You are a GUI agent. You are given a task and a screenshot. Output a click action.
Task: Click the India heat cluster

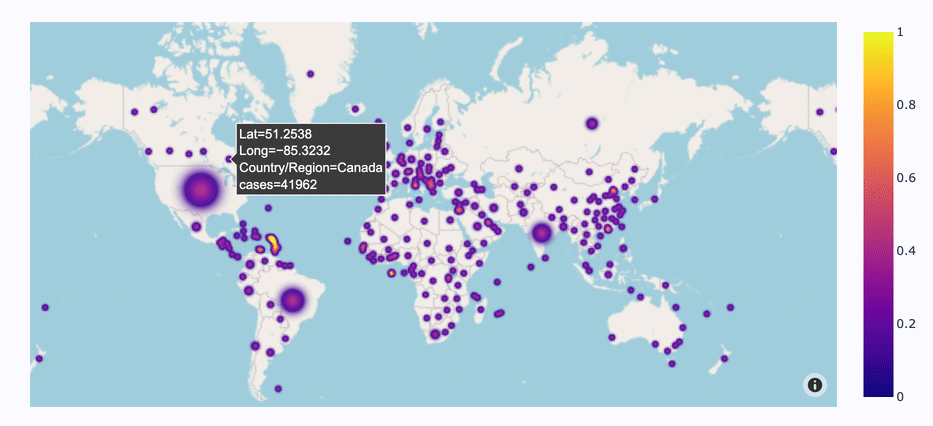click(x=541, y=233)
